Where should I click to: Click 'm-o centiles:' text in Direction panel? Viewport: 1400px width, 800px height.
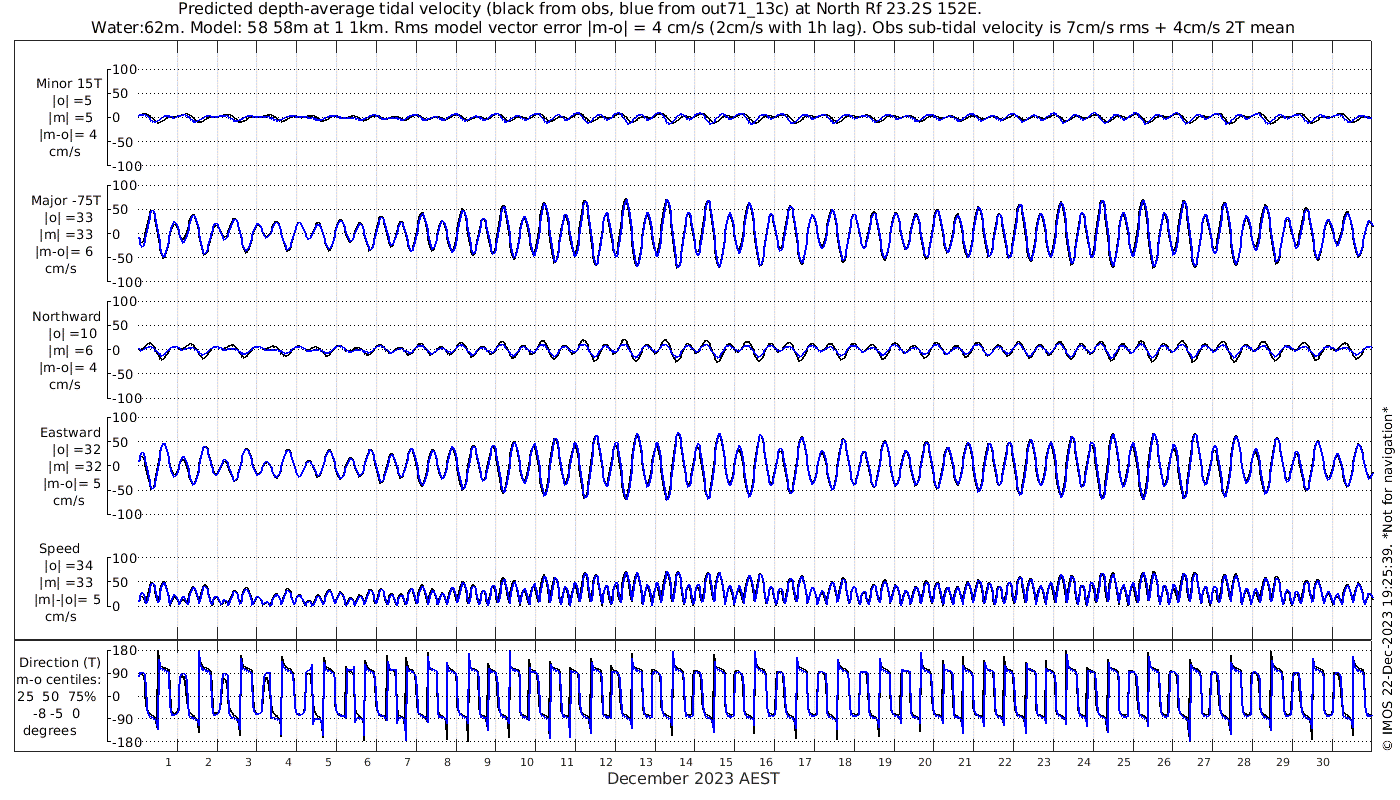57,679
